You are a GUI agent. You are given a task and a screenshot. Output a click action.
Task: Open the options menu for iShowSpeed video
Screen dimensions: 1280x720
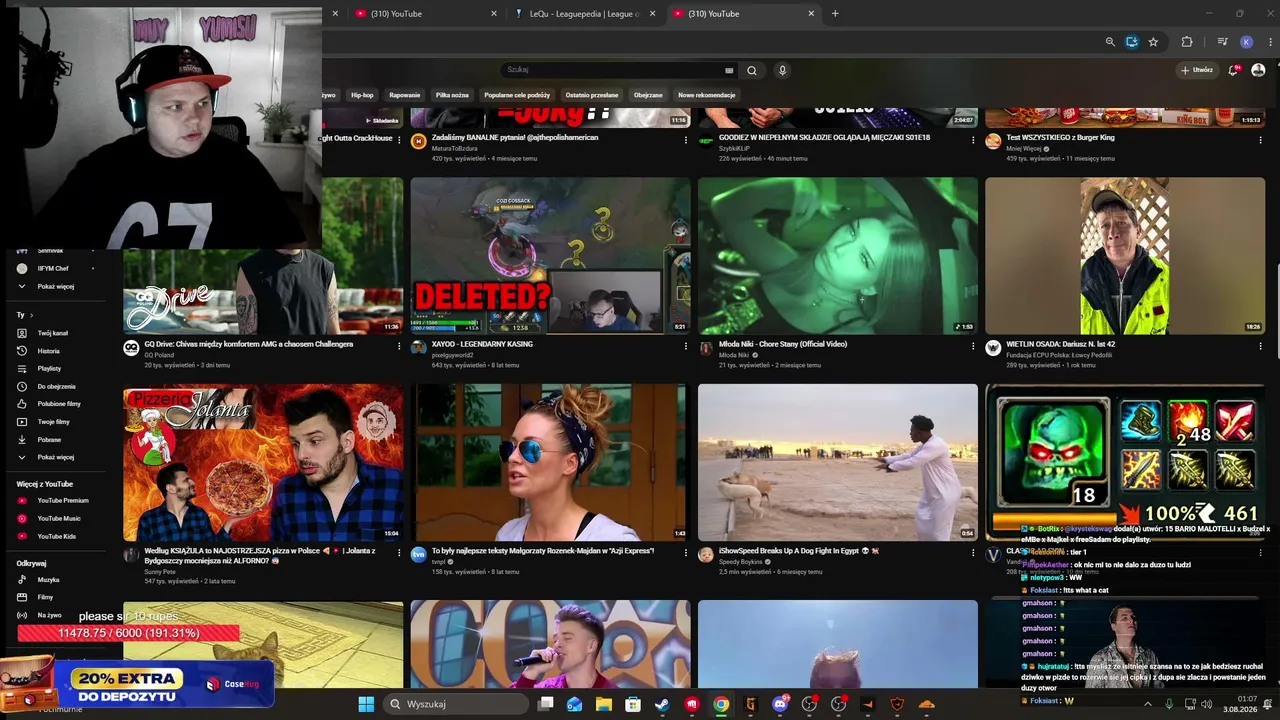pos(973,553)
